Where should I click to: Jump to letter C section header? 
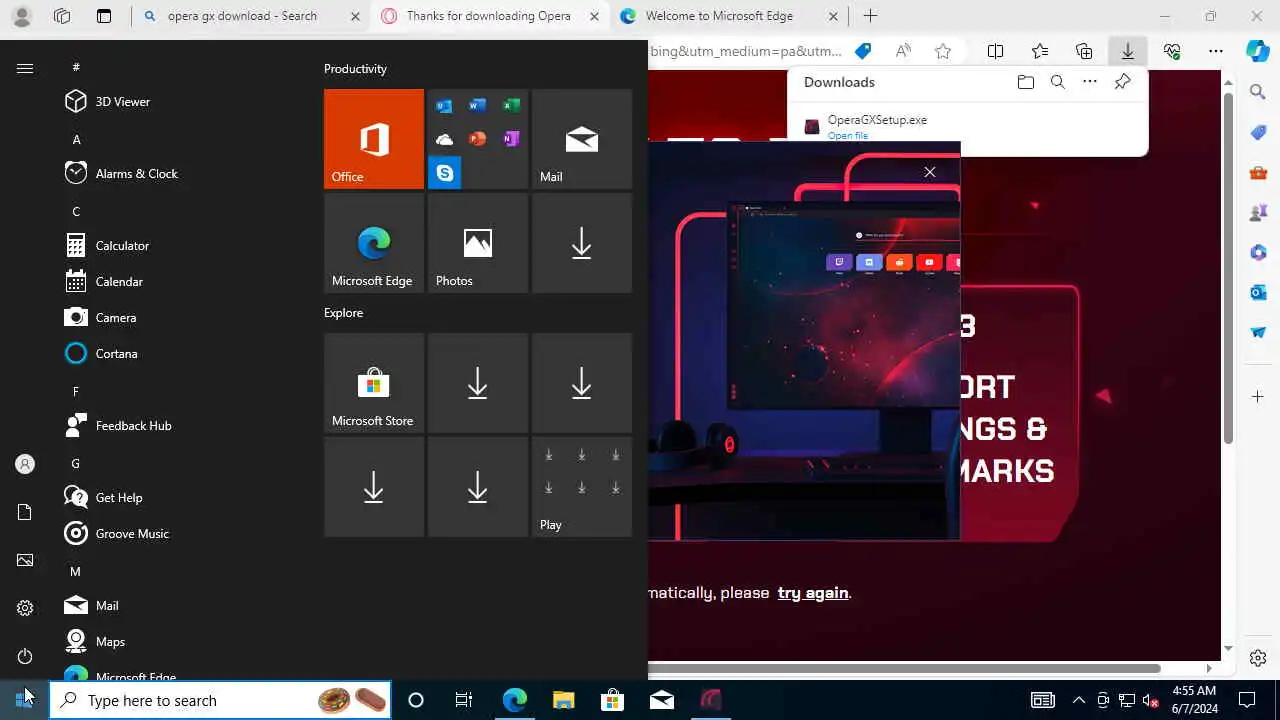[76, 211]
